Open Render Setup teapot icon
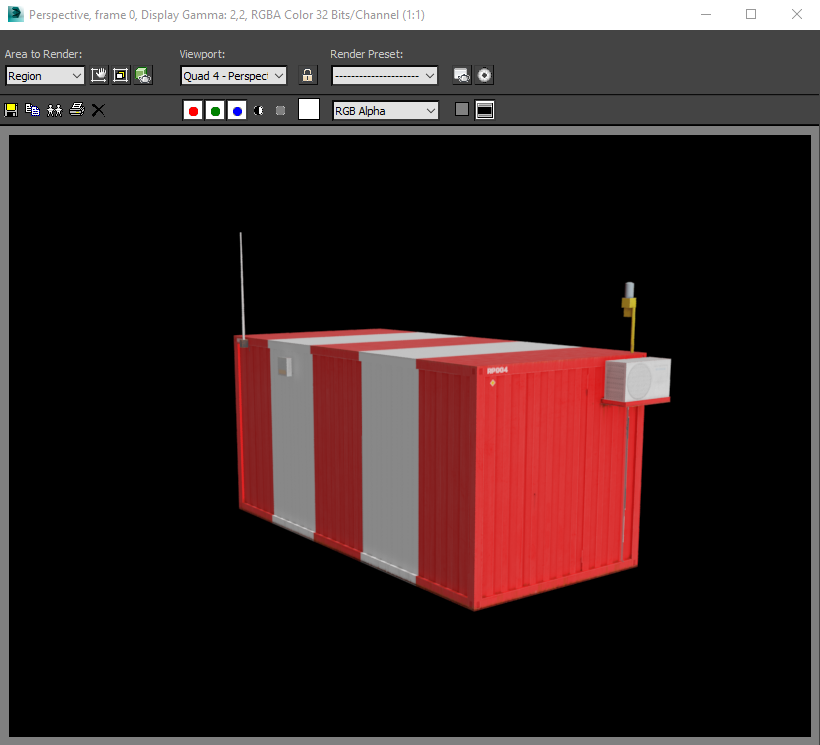This screenshot has height=745, width=820. pyautogui.click(x=462, y=75)
